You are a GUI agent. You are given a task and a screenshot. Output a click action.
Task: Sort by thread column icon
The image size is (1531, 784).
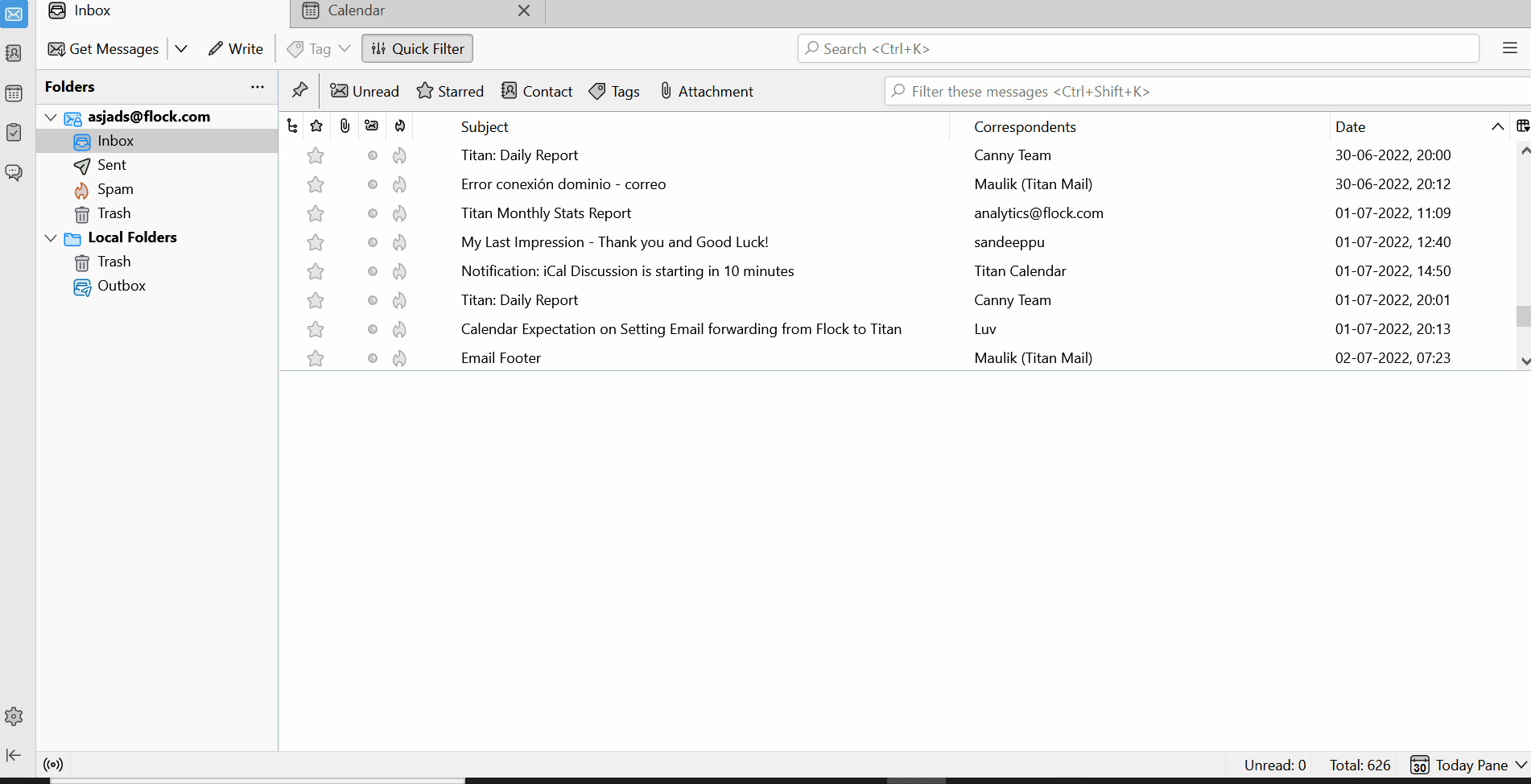pos(292,126)
